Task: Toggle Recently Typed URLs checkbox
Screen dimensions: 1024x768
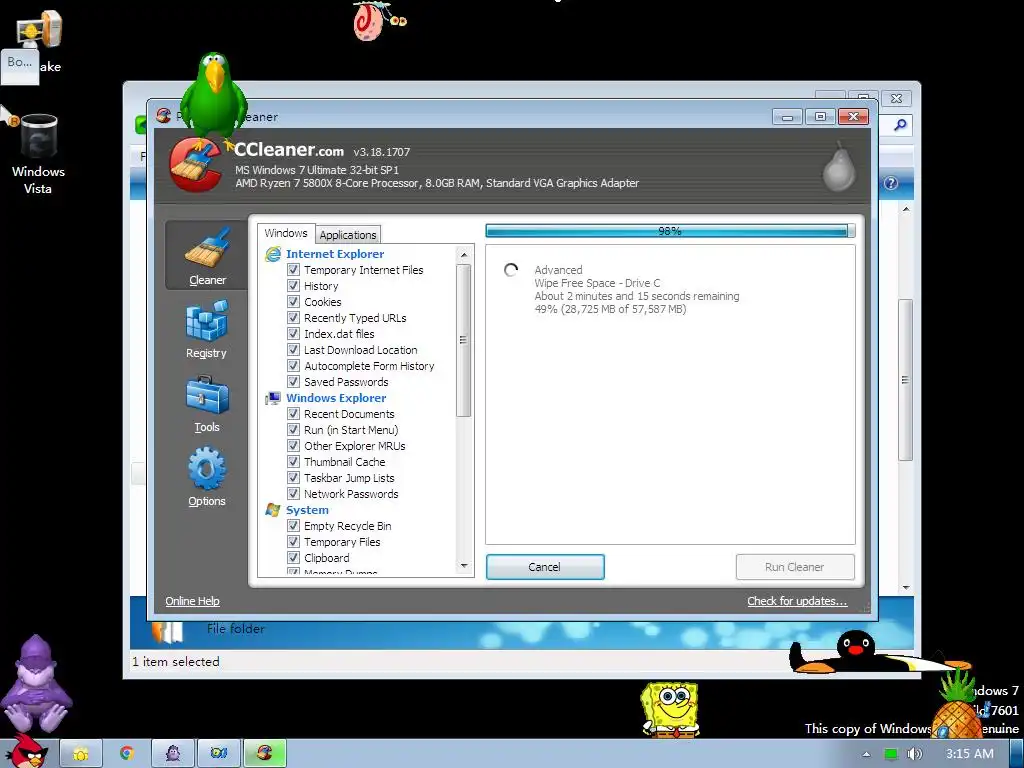Action: [293, 317]
